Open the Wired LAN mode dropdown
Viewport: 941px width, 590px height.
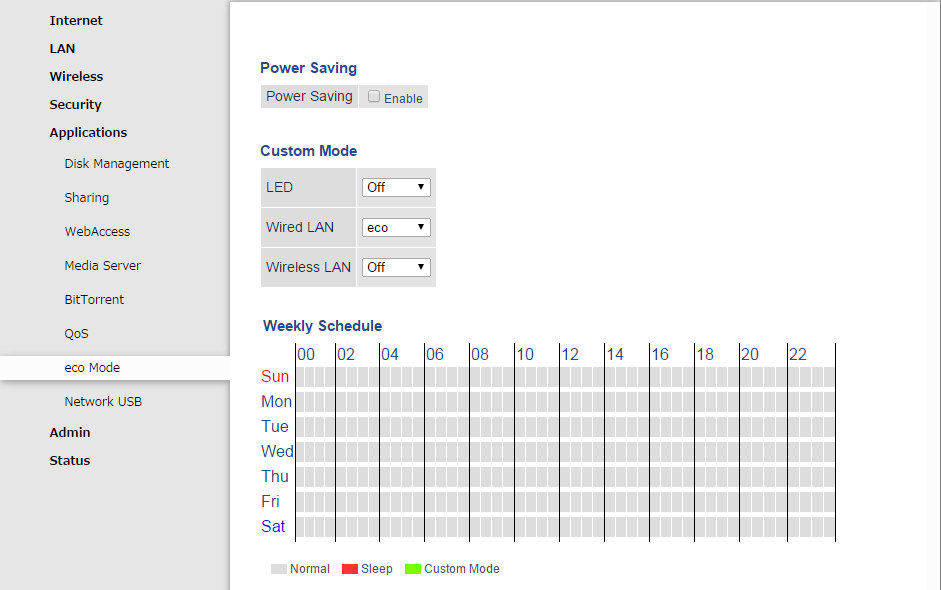(396, 227)
